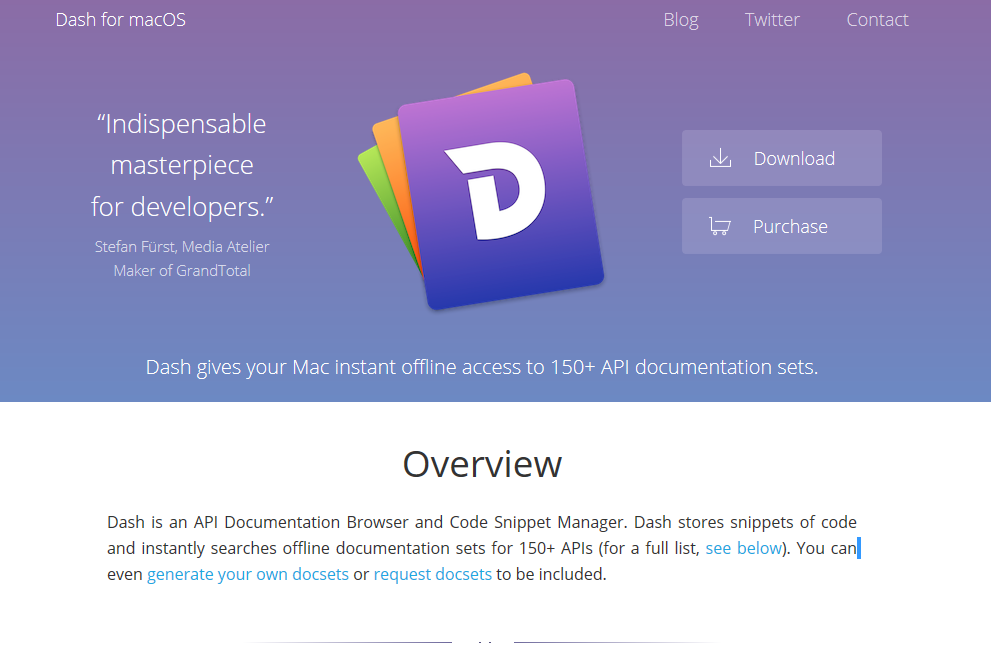The height and width of the screenshot is (653, 991).
Task: Click the download arrow icon
Action: tap(720, 158)
